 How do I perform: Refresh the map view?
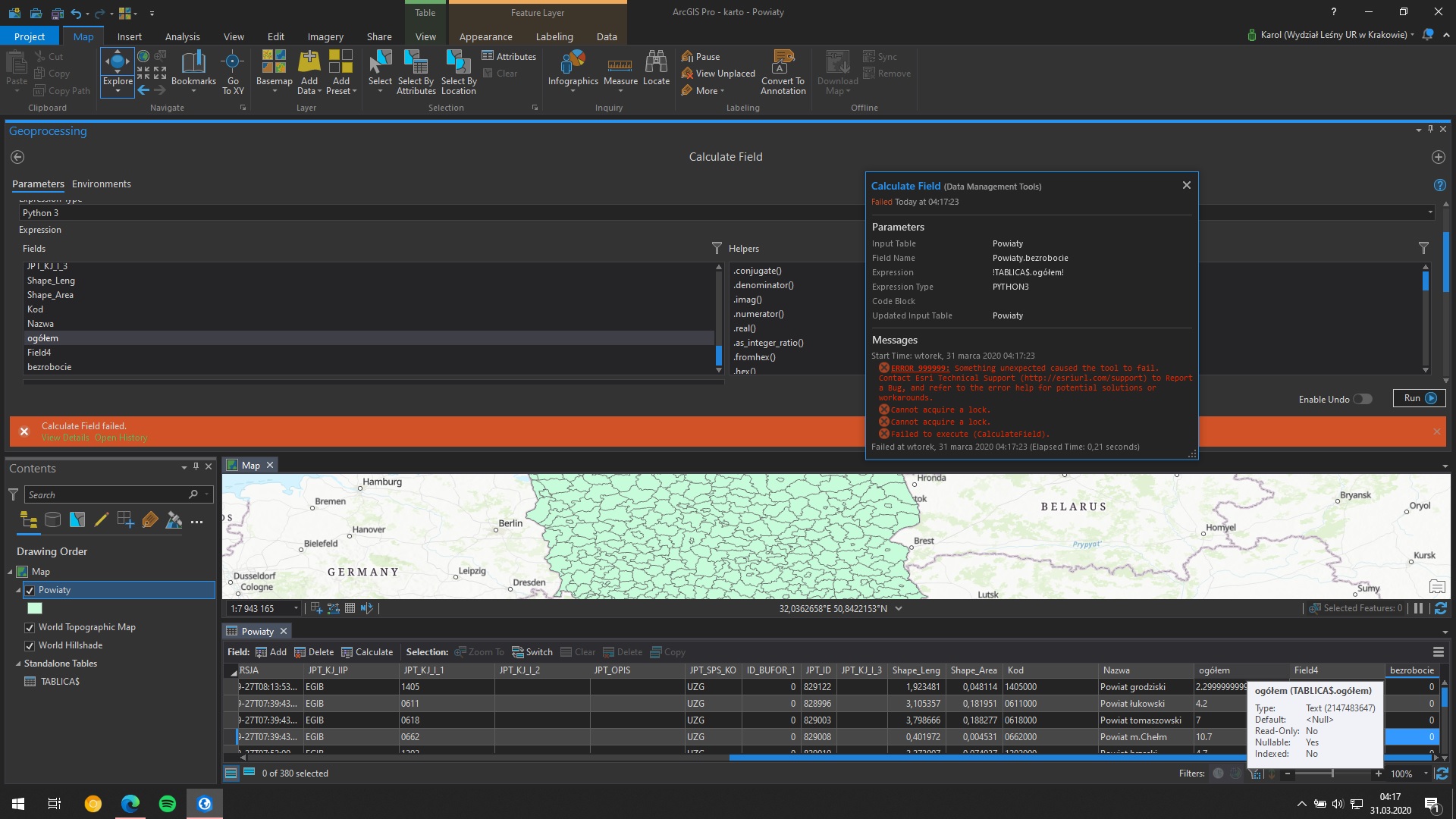point(1440,608)
